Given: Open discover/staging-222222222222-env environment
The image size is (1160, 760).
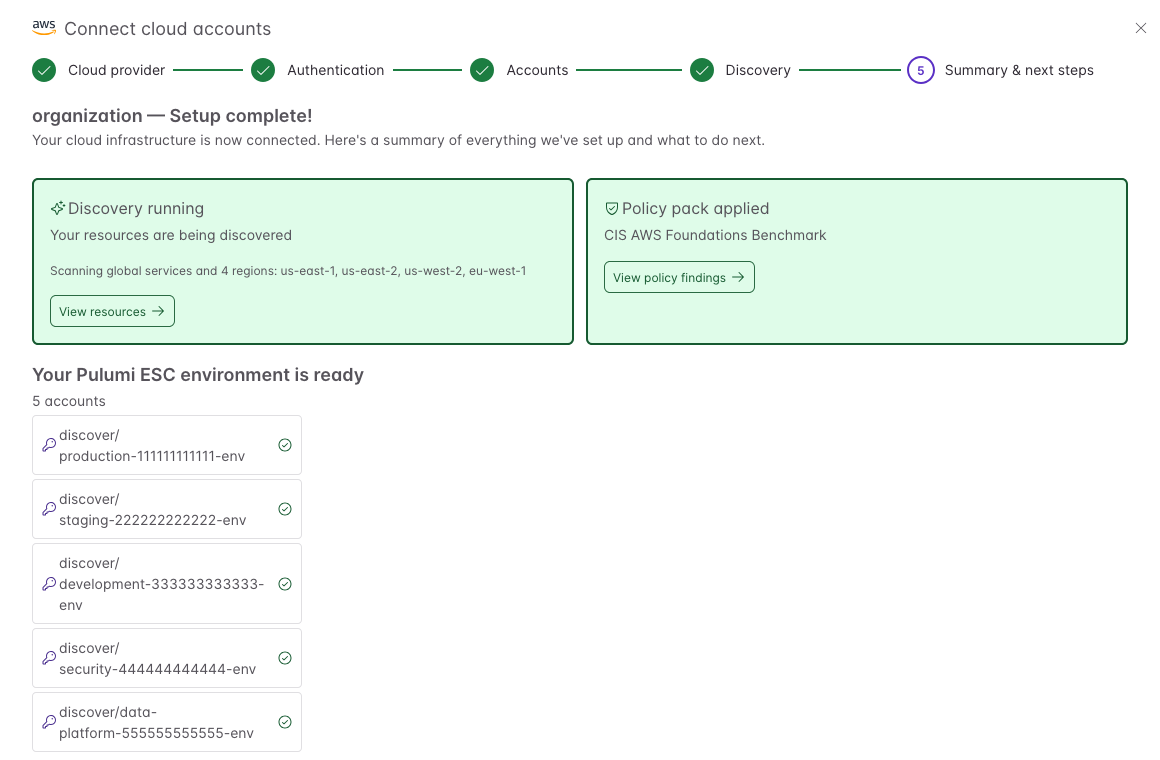Looking at the screenshot, I should pos(167,509).
